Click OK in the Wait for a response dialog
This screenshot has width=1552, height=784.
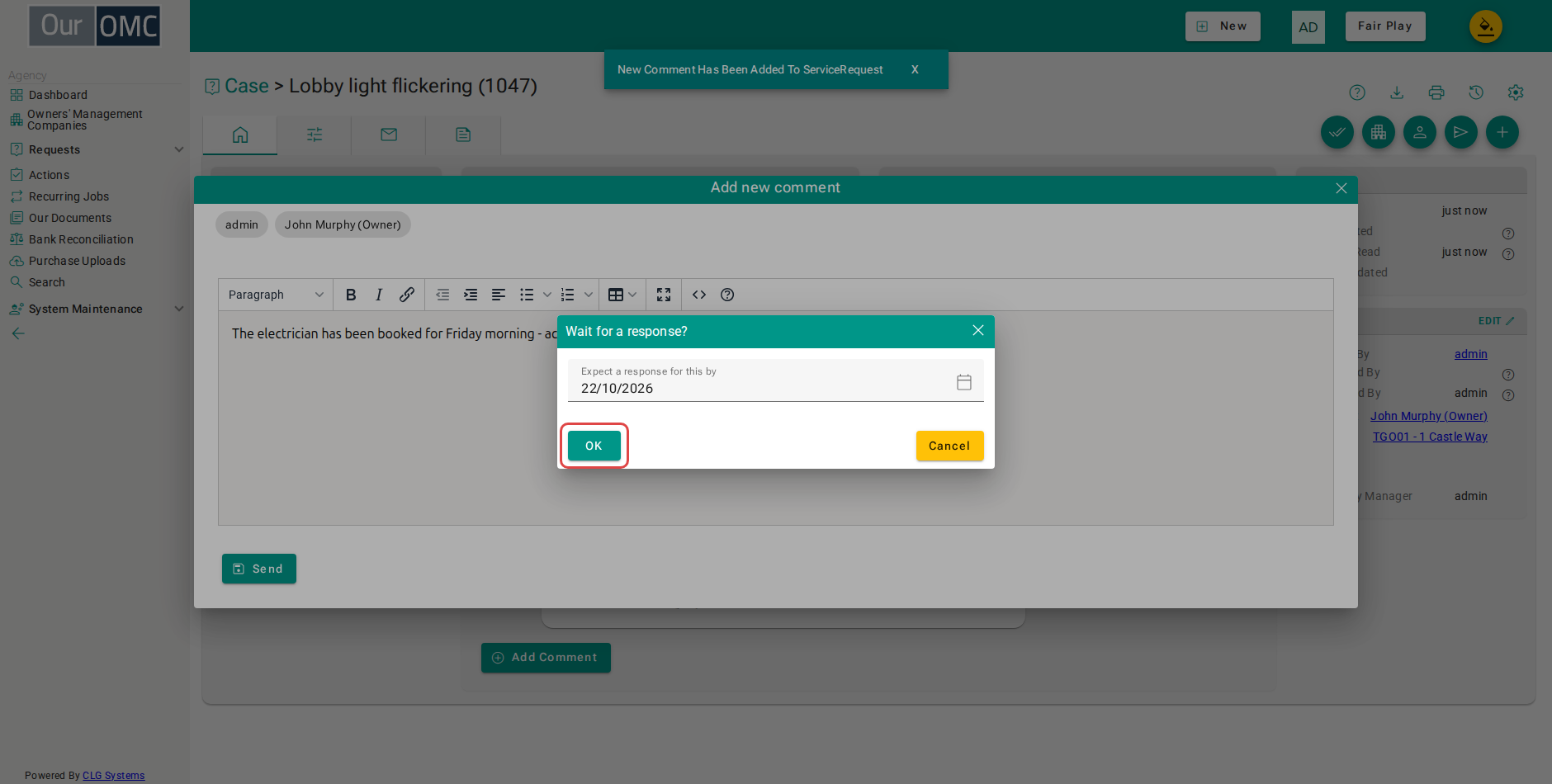coord(594,446)
